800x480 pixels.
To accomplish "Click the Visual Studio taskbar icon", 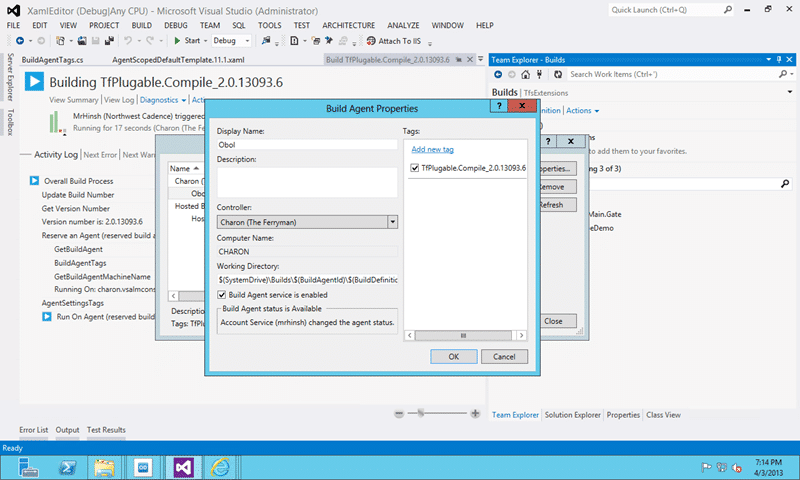I will [183, 467].
